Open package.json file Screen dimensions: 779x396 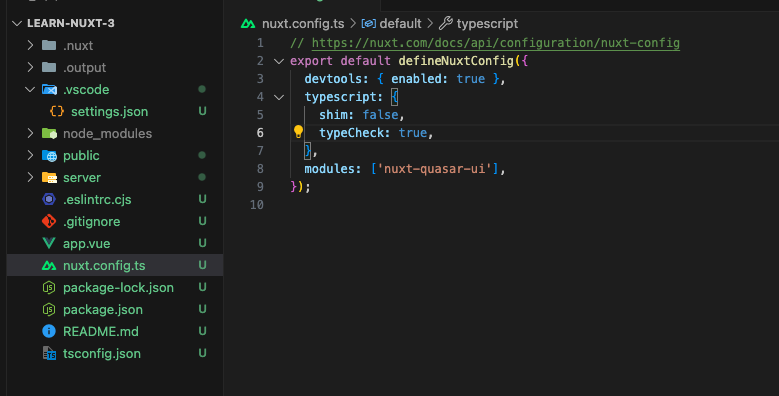103,309
